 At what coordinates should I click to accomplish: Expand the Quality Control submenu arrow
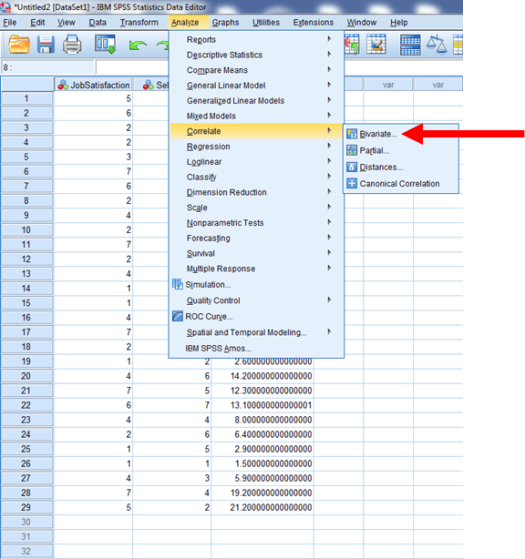(x=329, y=299)
